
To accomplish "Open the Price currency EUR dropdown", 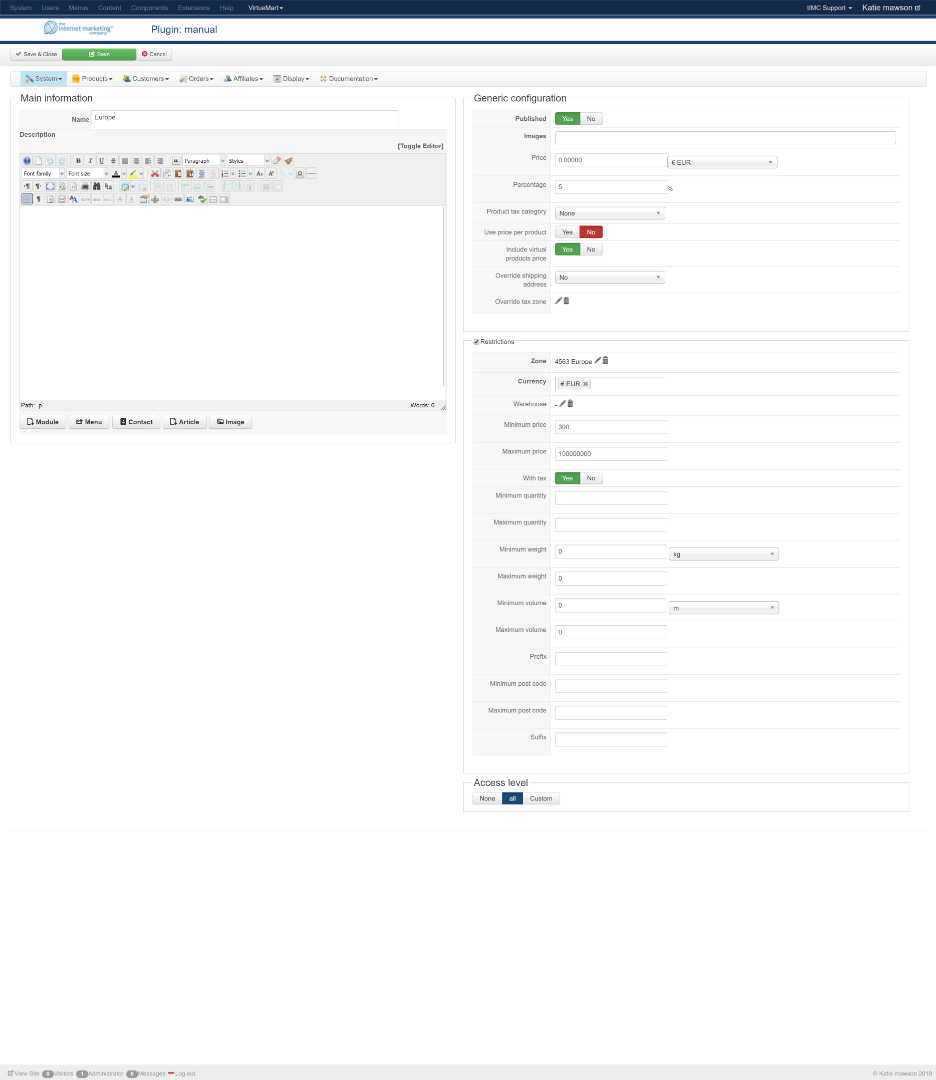I will [x=722, y=163].
